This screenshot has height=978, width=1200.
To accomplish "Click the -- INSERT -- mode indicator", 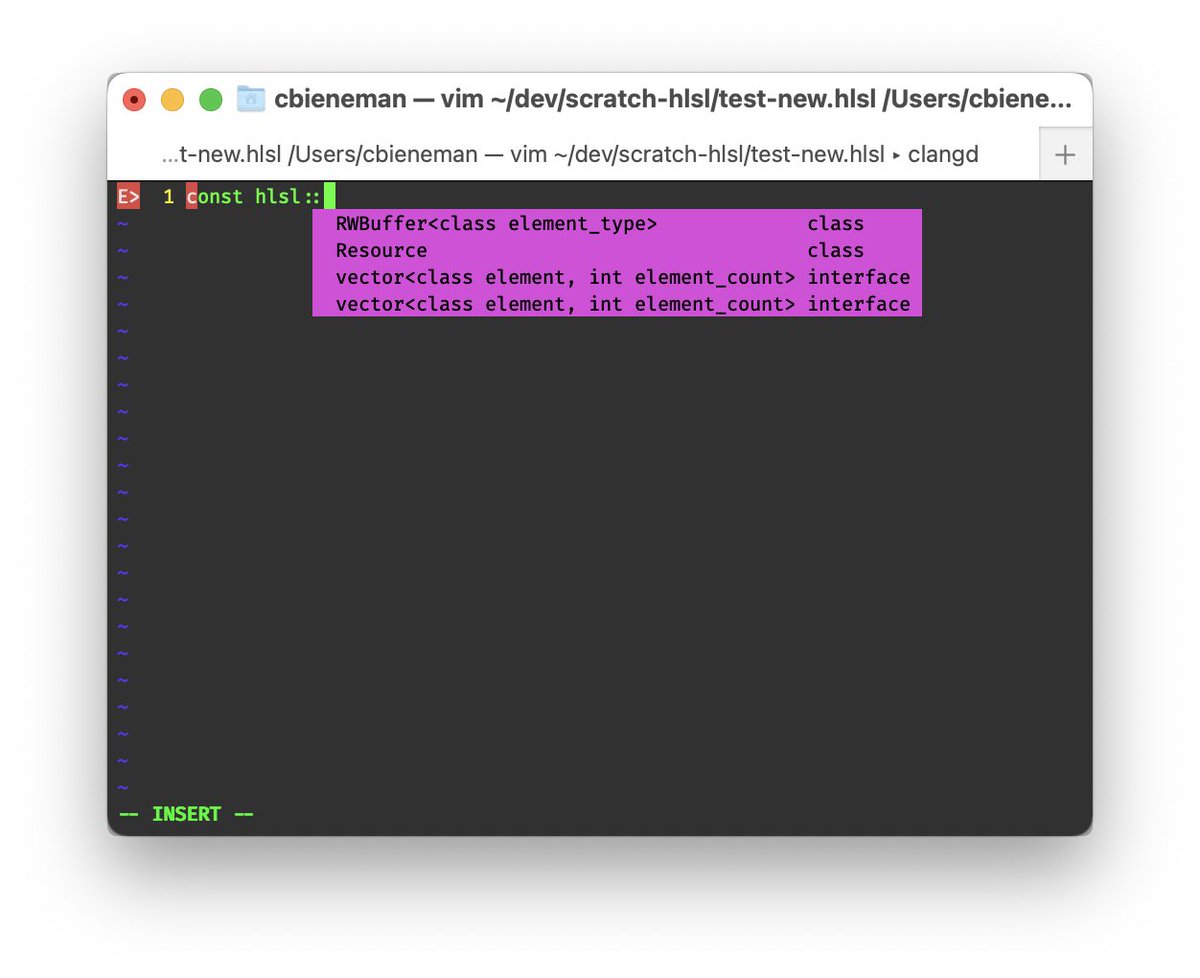I will (x=186, y=814).
